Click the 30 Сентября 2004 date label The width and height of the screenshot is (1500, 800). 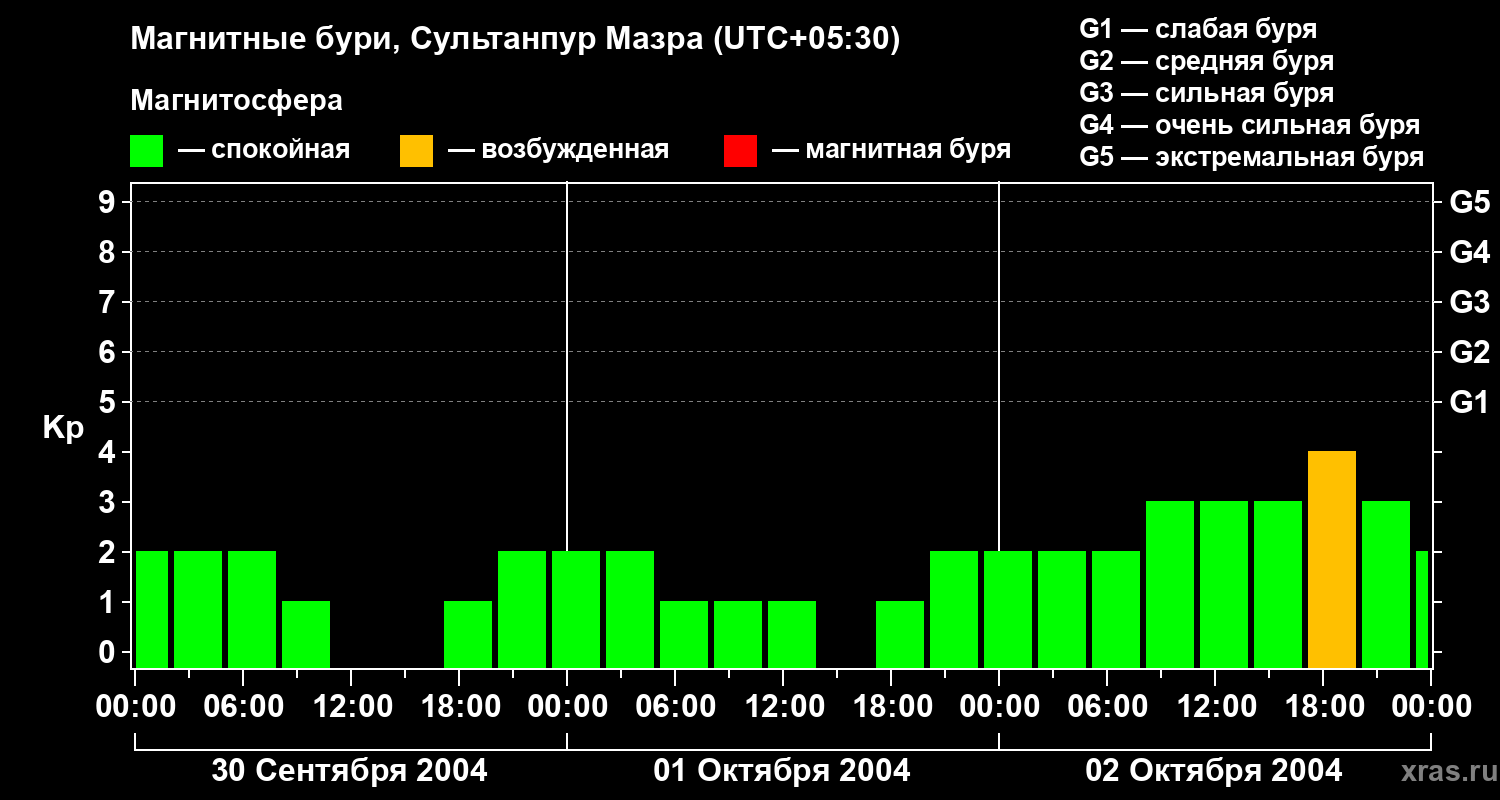point(349,771)
